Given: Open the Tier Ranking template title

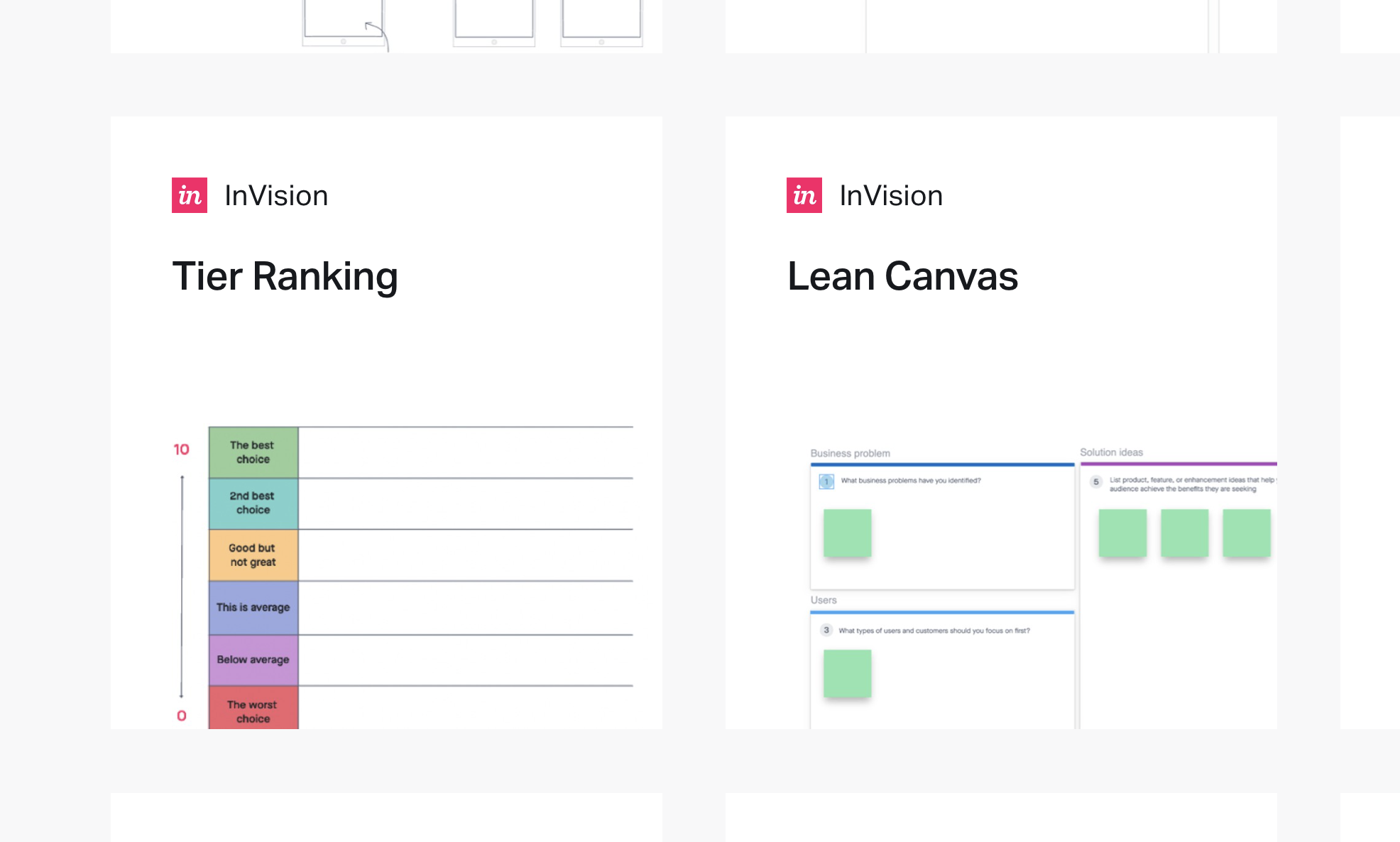Looking at the screenshot, I should click(x=285, y=276).
